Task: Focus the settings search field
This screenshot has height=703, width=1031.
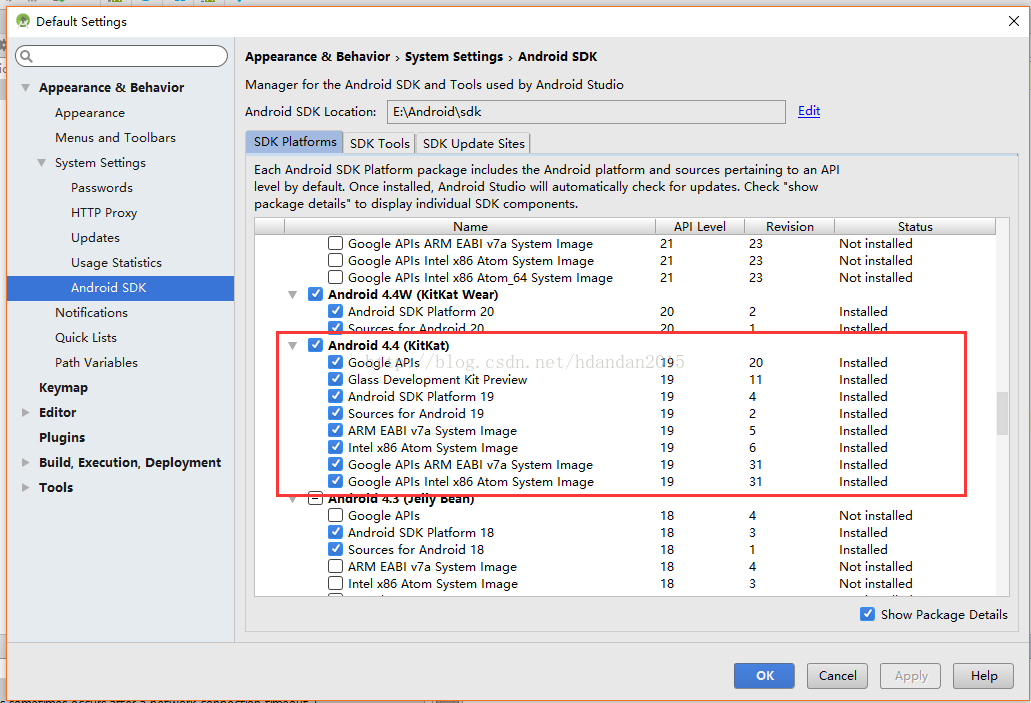Action: click(122, 56)
